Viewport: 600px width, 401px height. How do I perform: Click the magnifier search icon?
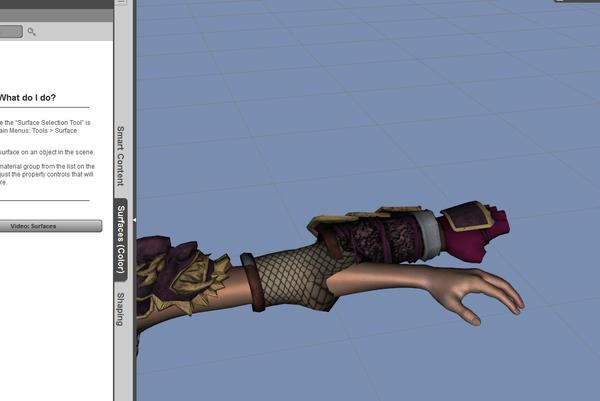click(x=31, y=32)
